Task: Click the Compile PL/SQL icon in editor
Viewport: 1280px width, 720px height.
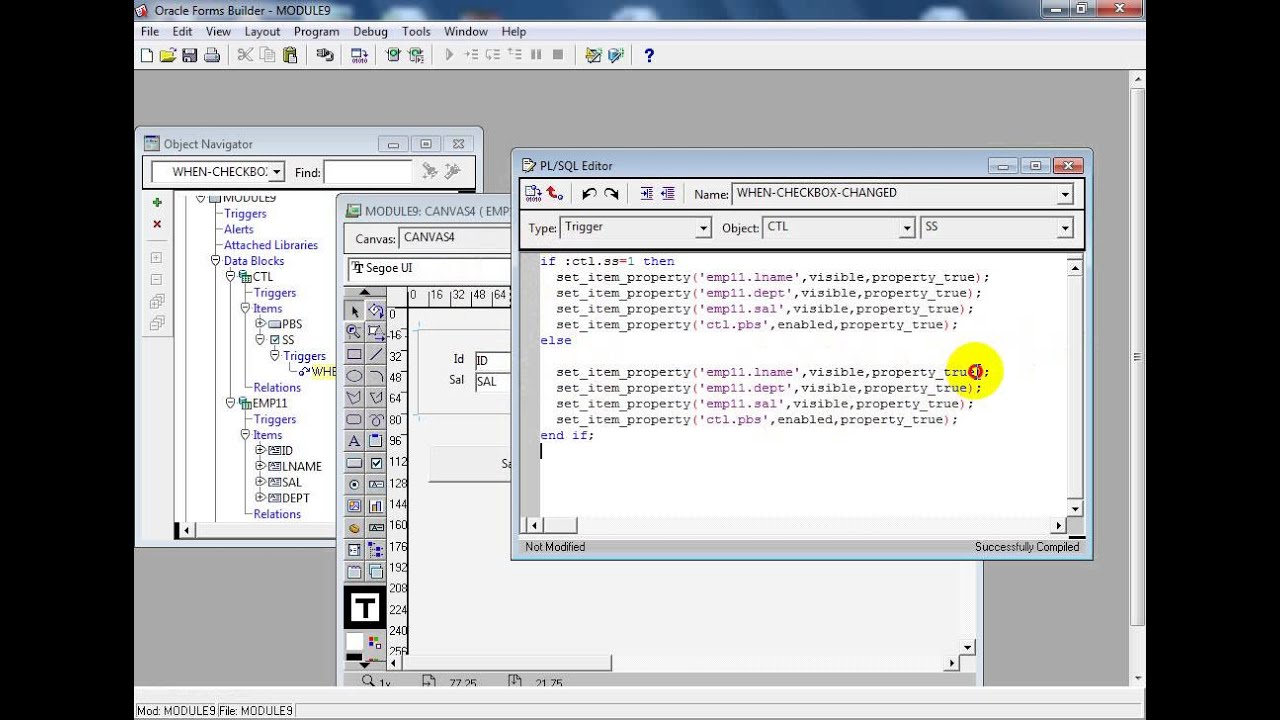Action: pos(533,194)
